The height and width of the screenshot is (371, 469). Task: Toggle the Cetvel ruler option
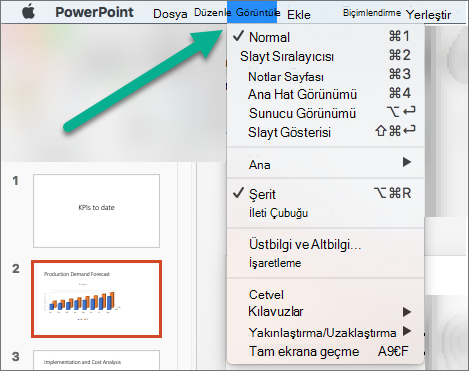[x=325, y=294]
